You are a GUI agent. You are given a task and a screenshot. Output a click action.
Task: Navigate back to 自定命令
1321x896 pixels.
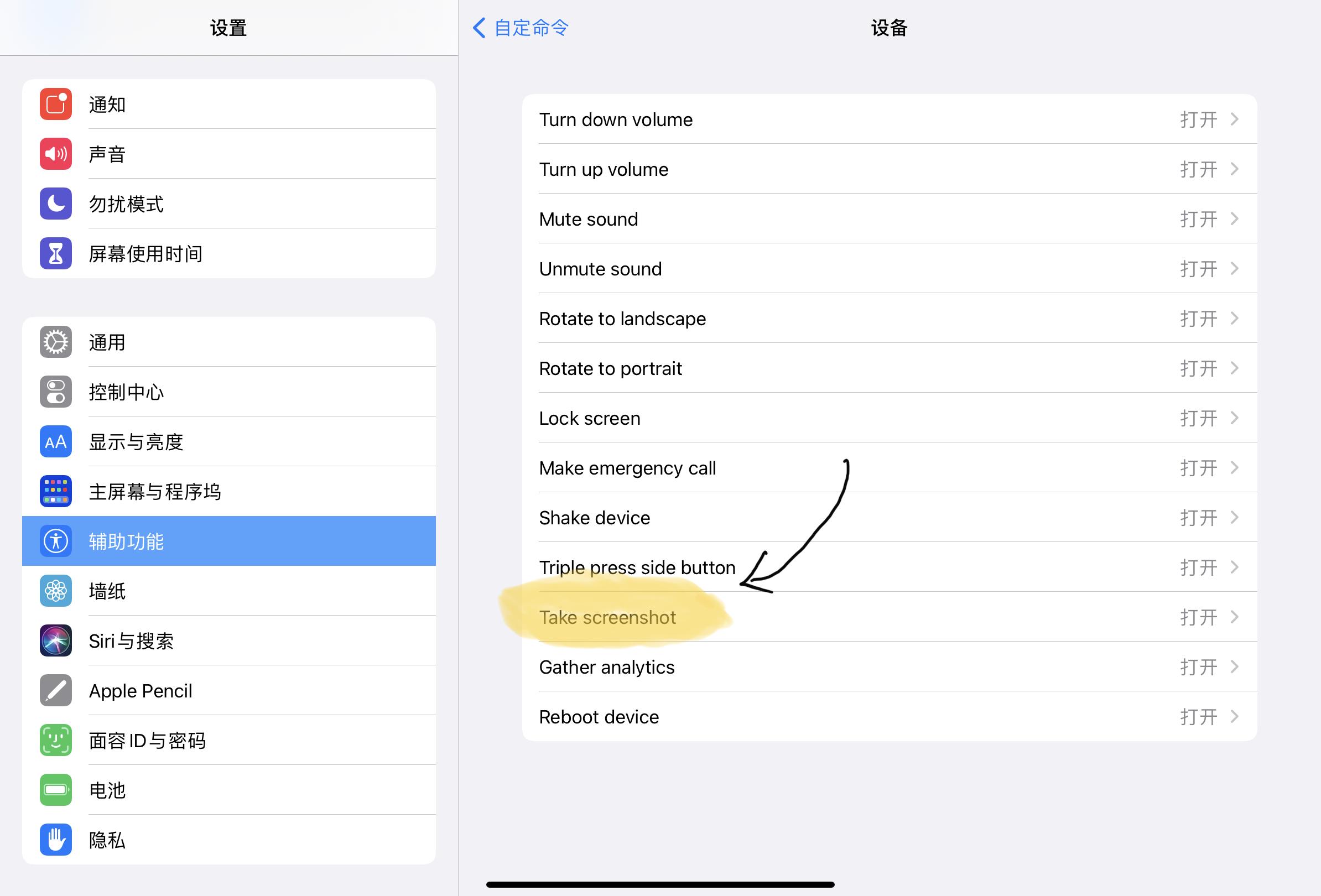point(521,27)
